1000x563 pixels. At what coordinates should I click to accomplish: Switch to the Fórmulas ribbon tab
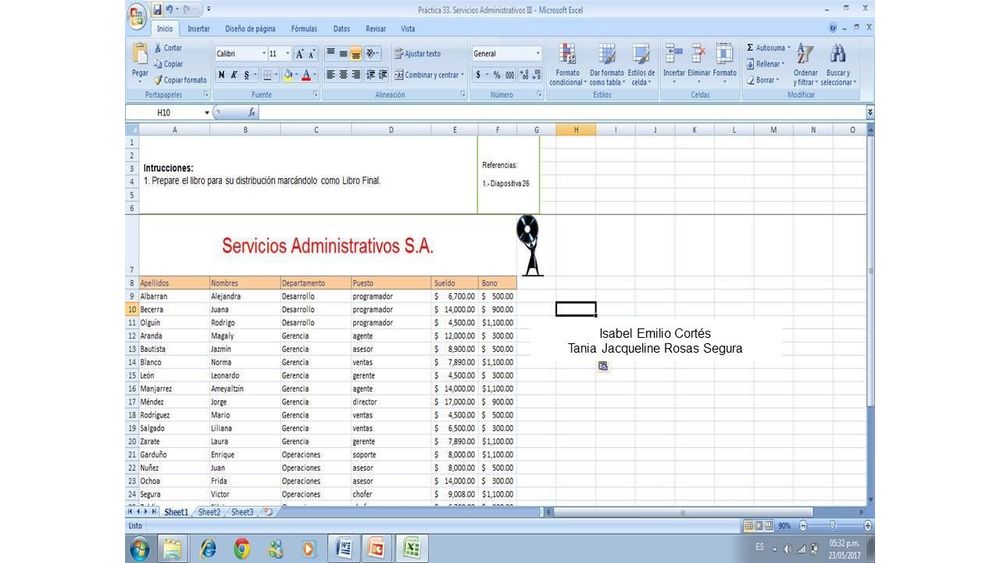coord(303,29)
